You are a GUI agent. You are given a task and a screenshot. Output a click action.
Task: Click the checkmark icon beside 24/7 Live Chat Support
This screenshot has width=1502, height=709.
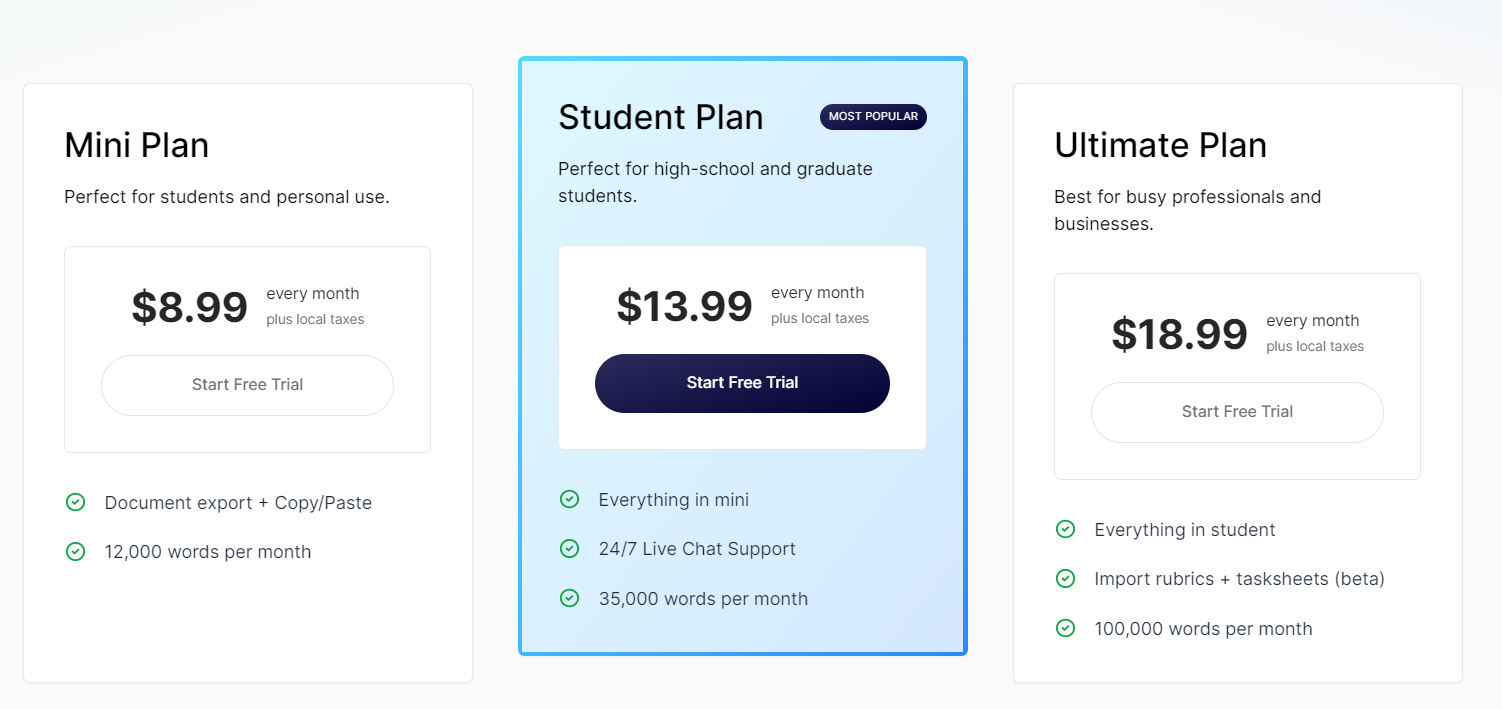coord(569,548)
